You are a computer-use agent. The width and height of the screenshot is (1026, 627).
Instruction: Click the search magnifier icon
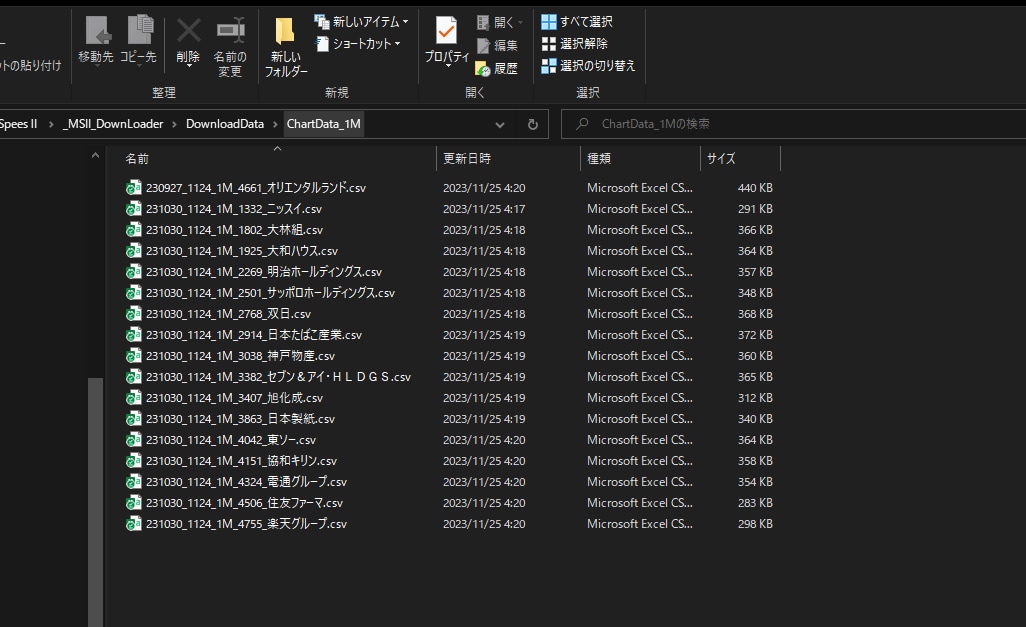(x=582, y=124)
